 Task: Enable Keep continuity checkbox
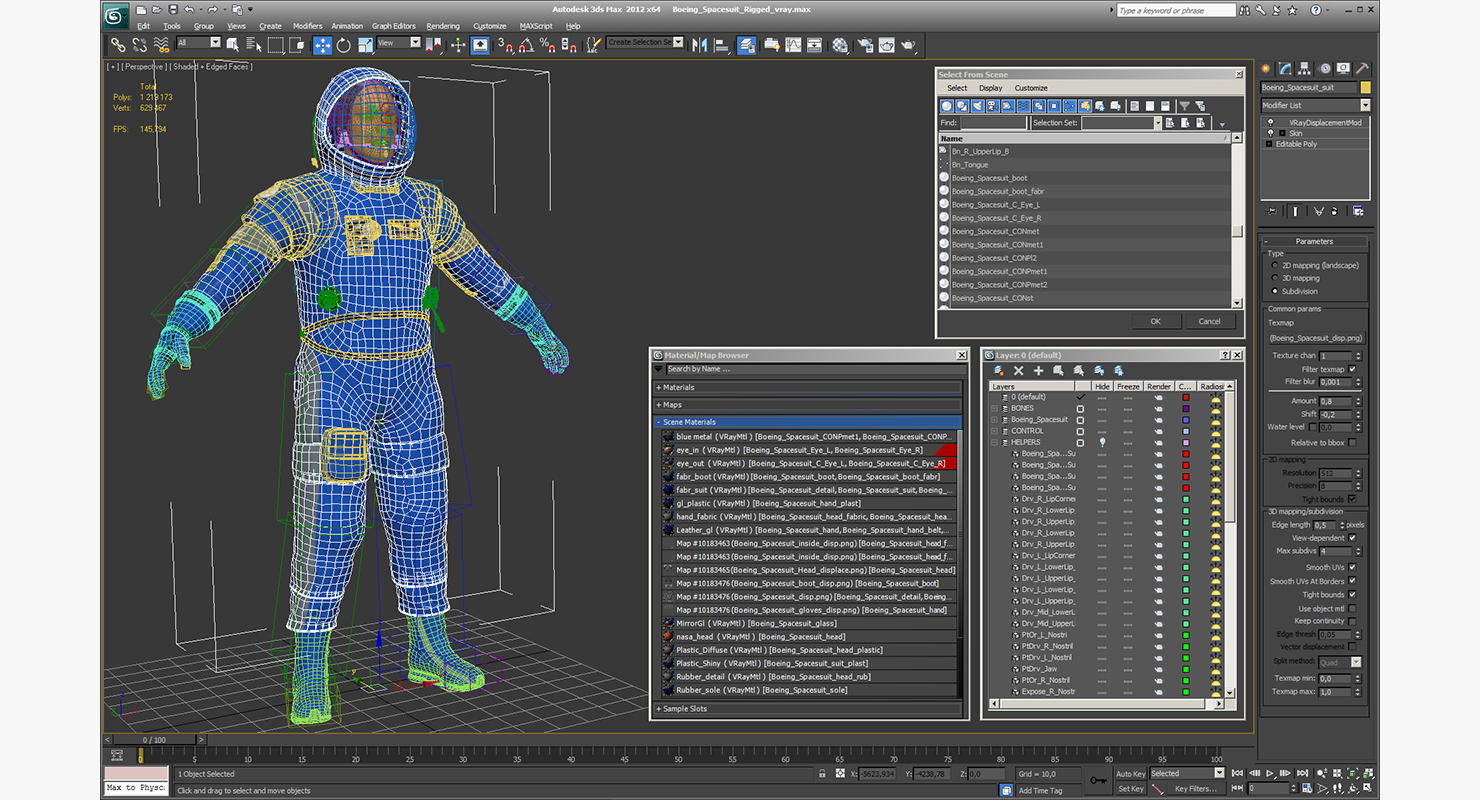(x=1352, y=621)
